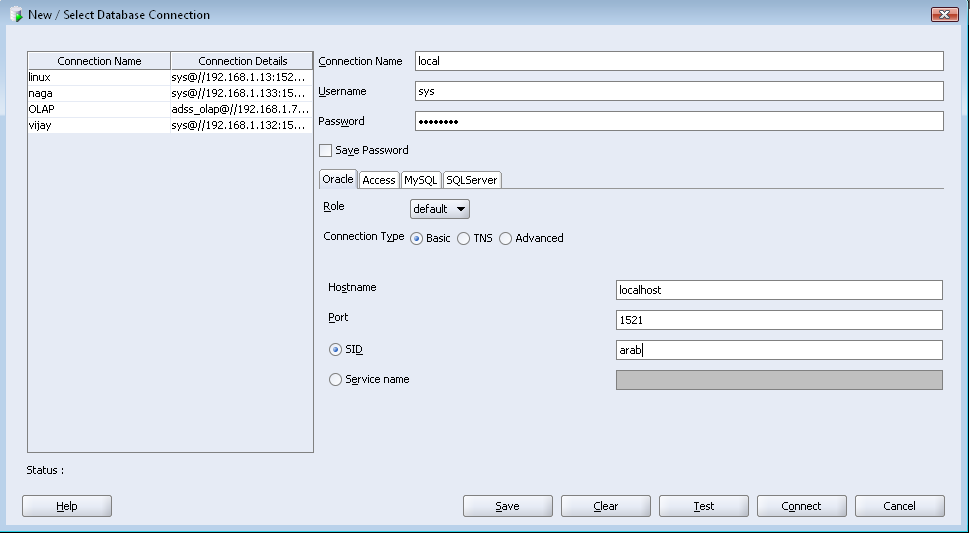The image size is (970, 533).
Task: Focus the Port field containing 1521
Action: [x=779, y=320]
